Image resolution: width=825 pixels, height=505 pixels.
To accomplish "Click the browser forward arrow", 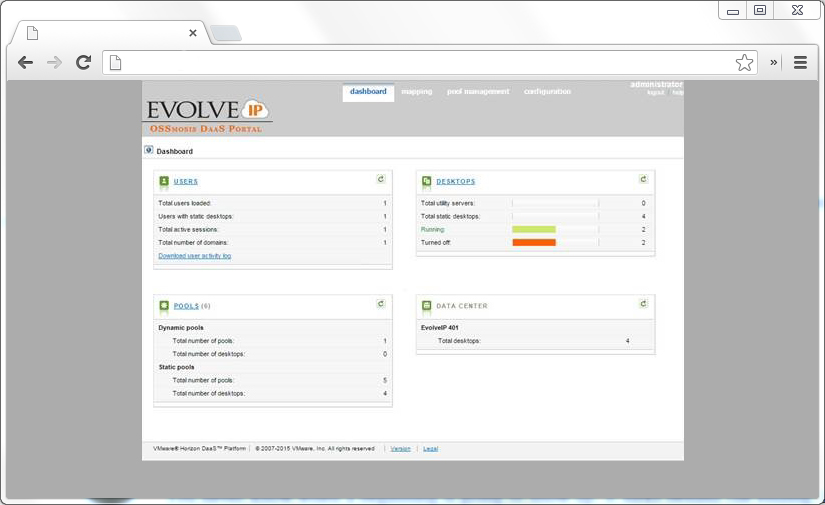I will (x=54, y=63).
